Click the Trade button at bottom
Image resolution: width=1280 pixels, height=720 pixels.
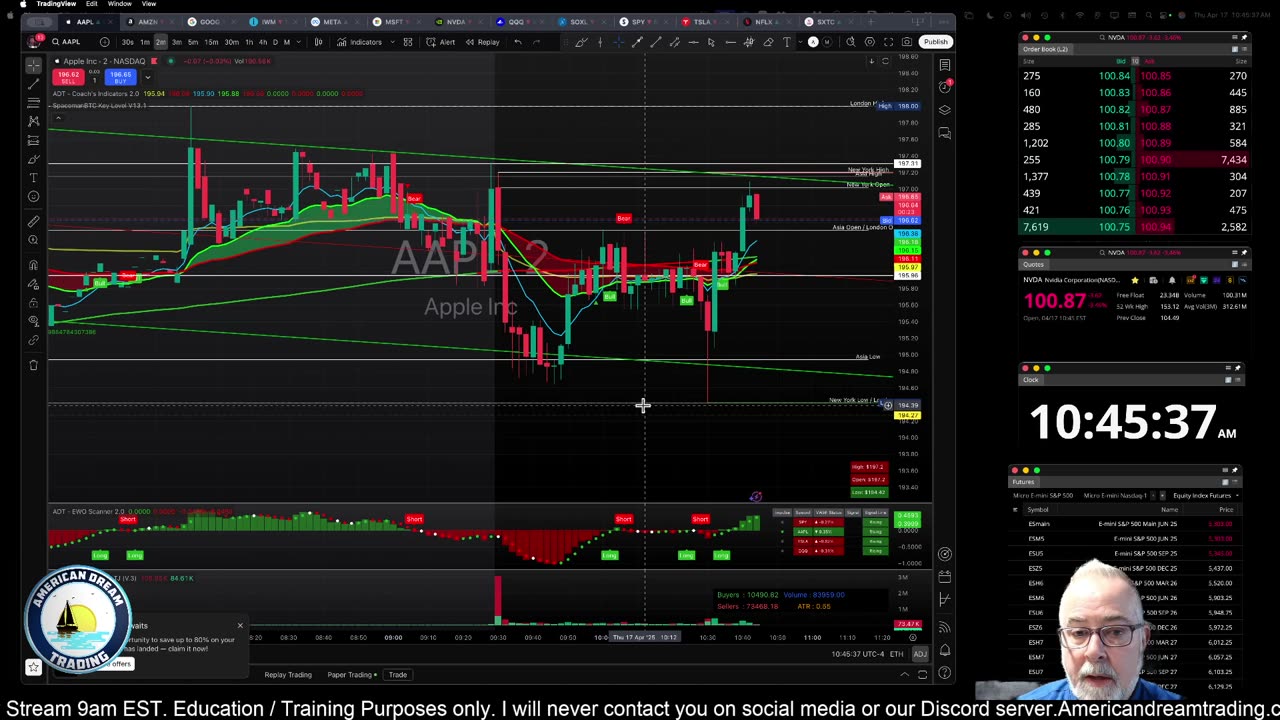tap(397, 675)
